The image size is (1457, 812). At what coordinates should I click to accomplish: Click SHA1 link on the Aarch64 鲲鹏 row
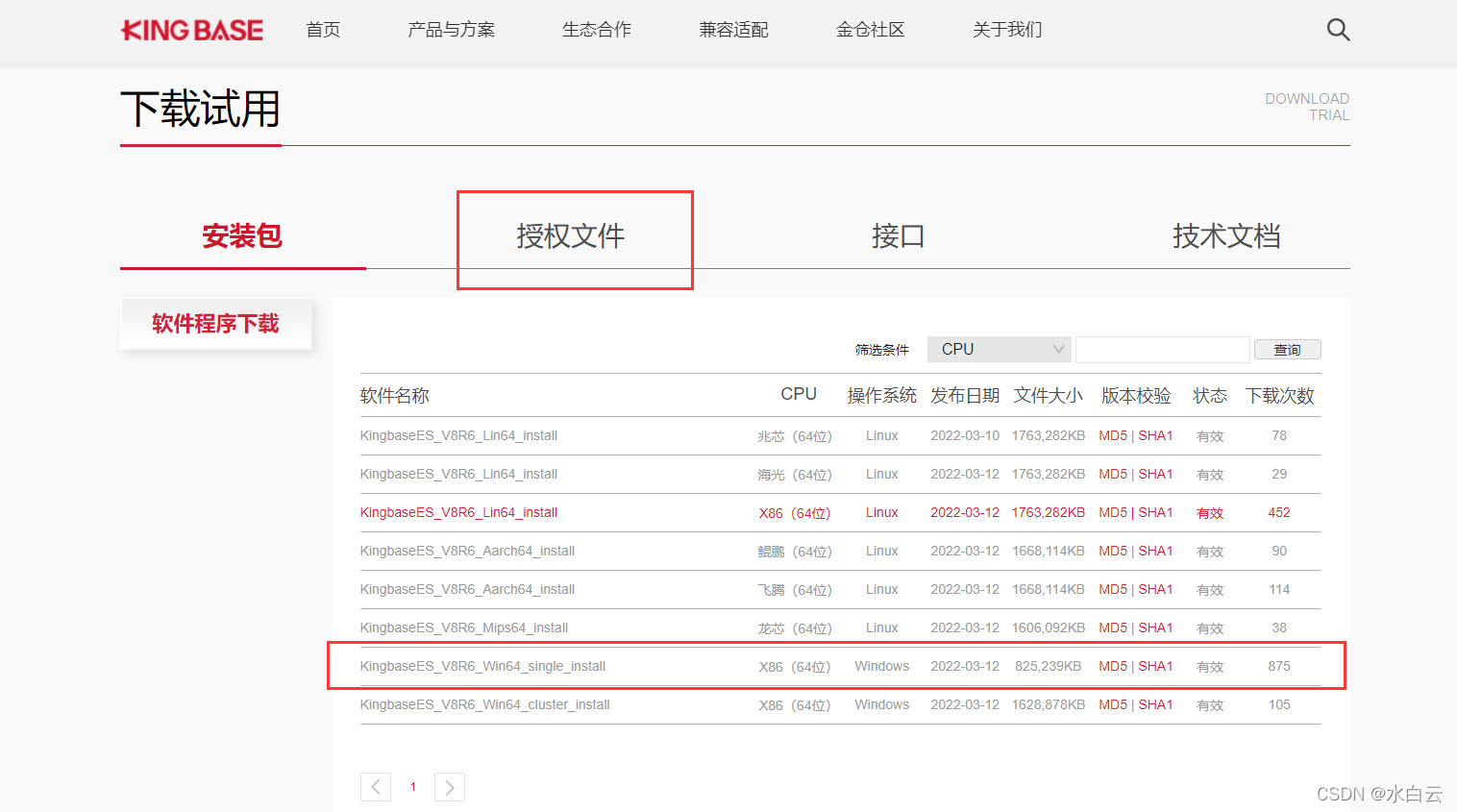pos(1154,551)
